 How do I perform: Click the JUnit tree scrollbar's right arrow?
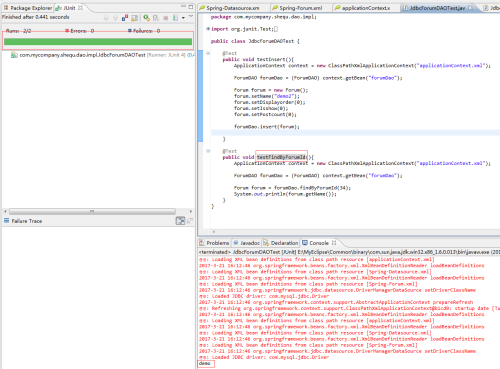click(x=190, y=211)
